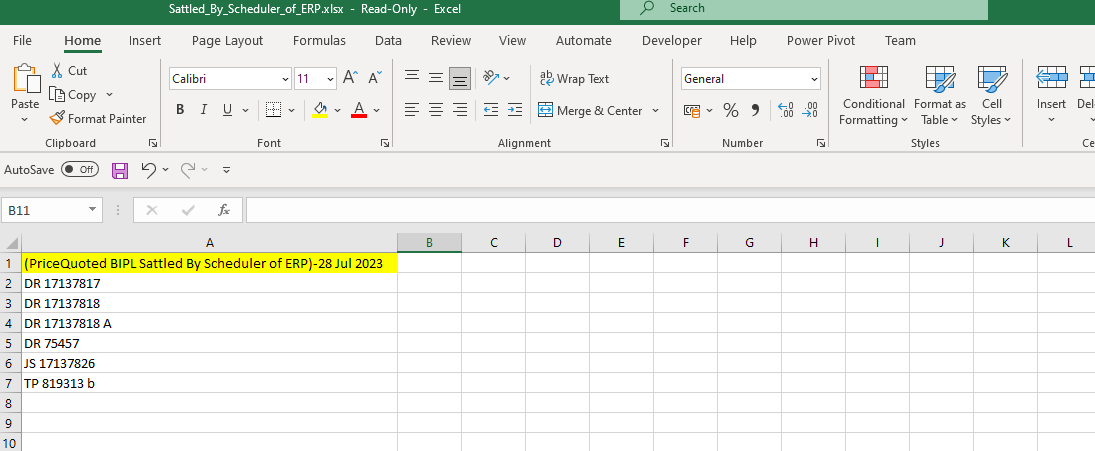Screen dimensions: 1095x451
Task: Open the font size 11 dropdown
Action: pos(330,79)
